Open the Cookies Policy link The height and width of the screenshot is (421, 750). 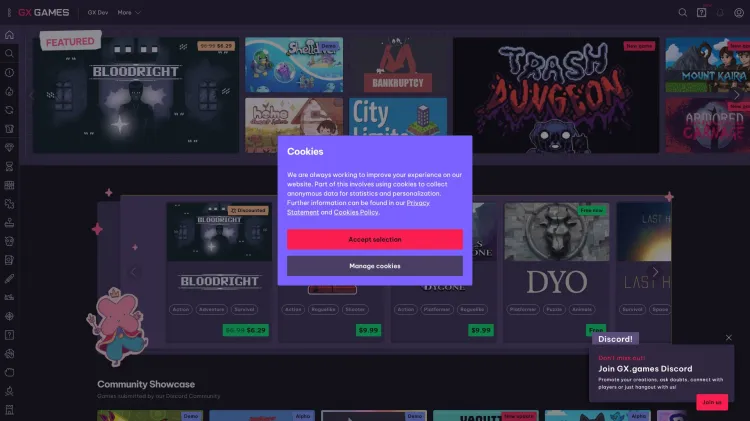point(356,213)
